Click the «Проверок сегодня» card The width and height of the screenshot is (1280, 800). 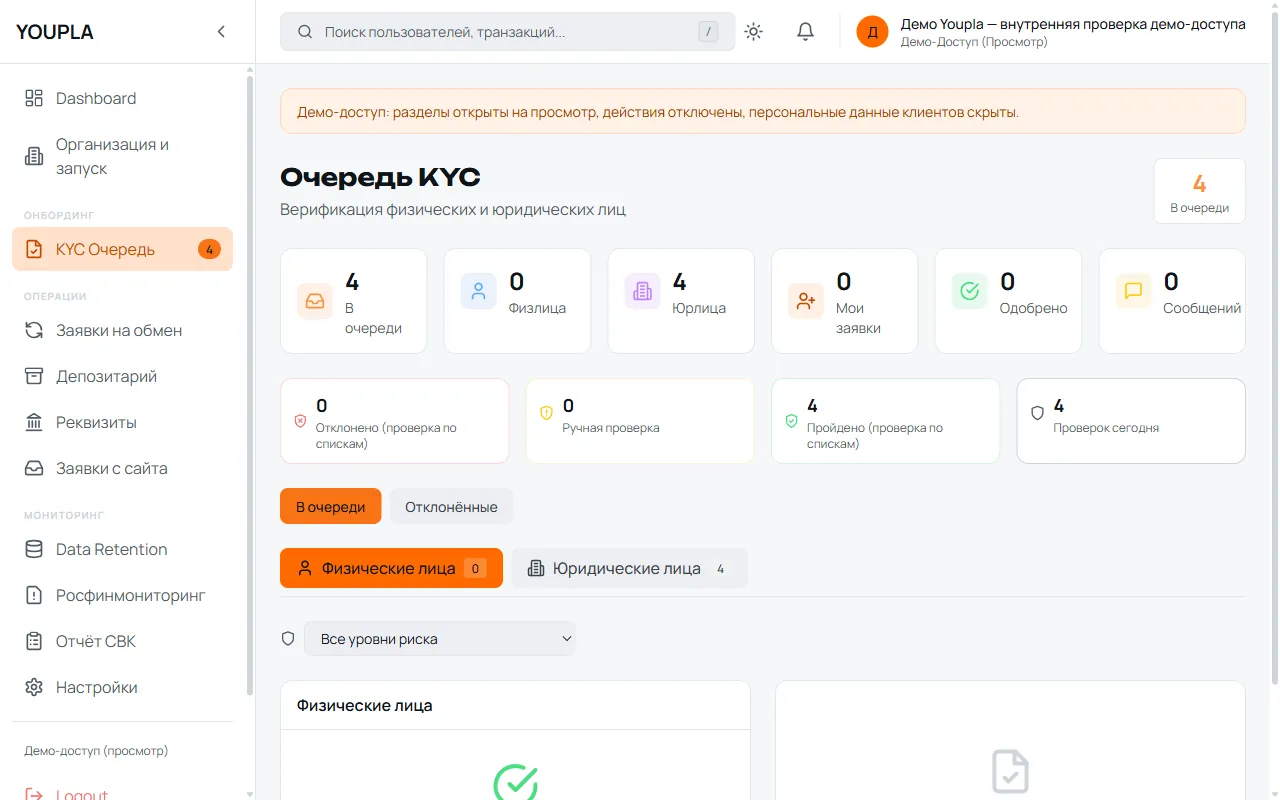[1131, 421]
